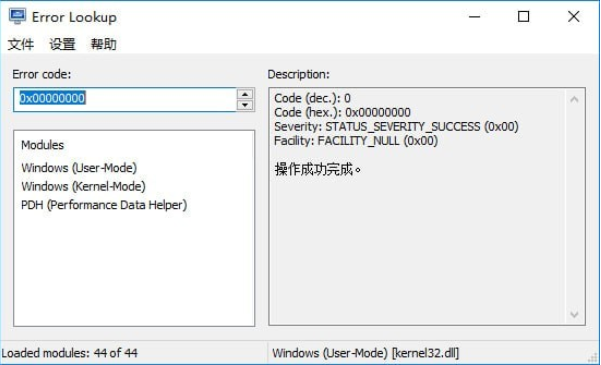
Task: Open the 设置 menu
Action: 62,44
